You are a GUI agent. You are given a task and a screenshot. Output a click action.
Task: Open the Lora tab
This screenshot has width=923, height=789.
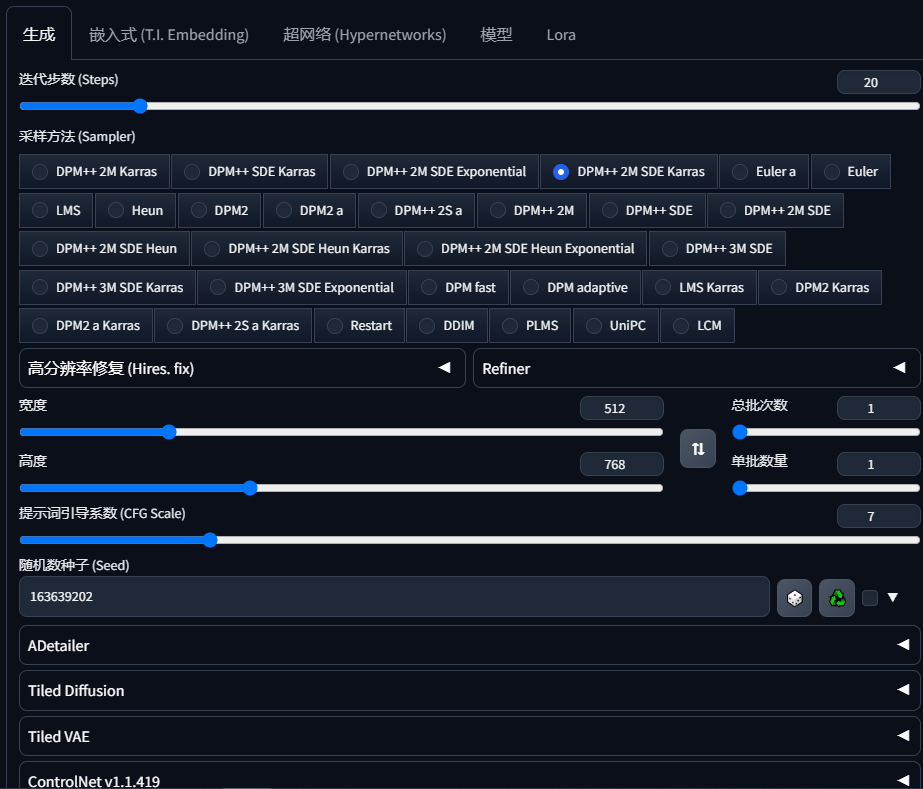[560, 34]
